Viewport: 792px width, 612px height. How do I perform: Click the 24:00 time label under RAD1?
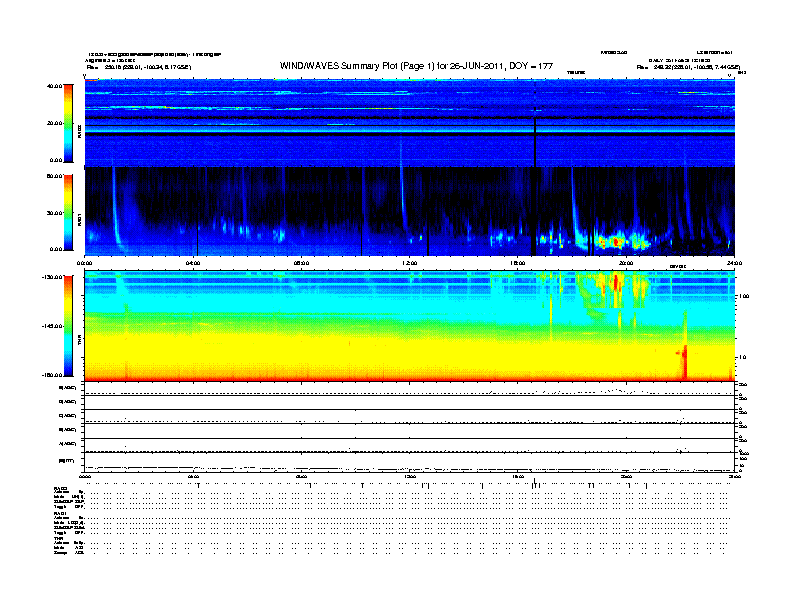coord(734,263)
